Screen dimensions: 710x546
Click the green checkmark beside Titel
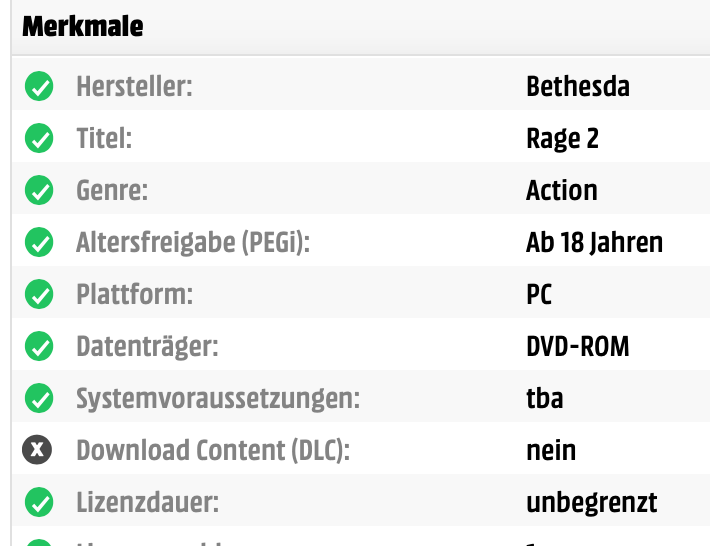(39, 138)
